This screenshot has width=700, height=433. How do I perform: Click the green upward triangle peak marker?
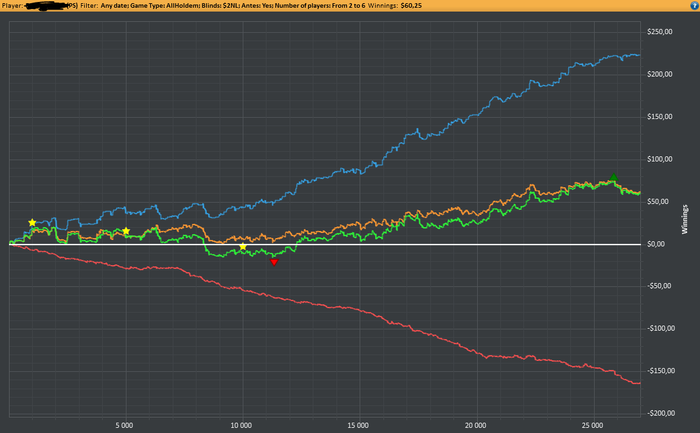tap(614, 177)
